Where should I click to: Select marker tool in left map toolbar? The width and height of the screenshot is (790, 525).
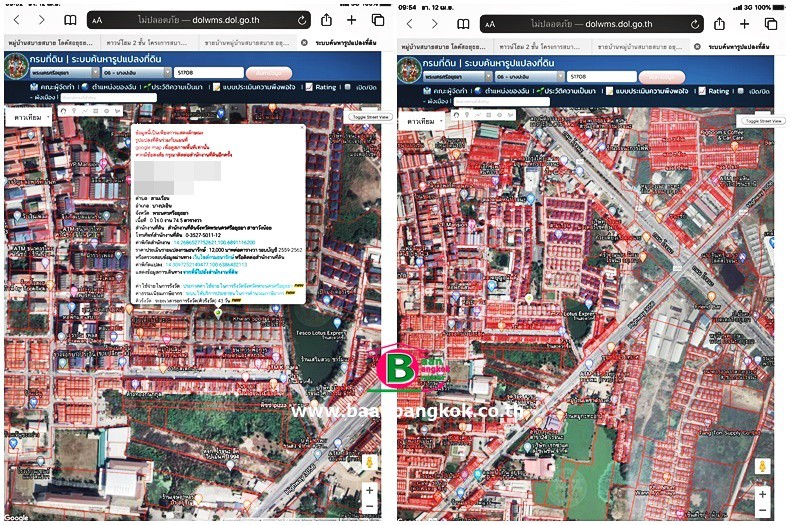[74, 111]
